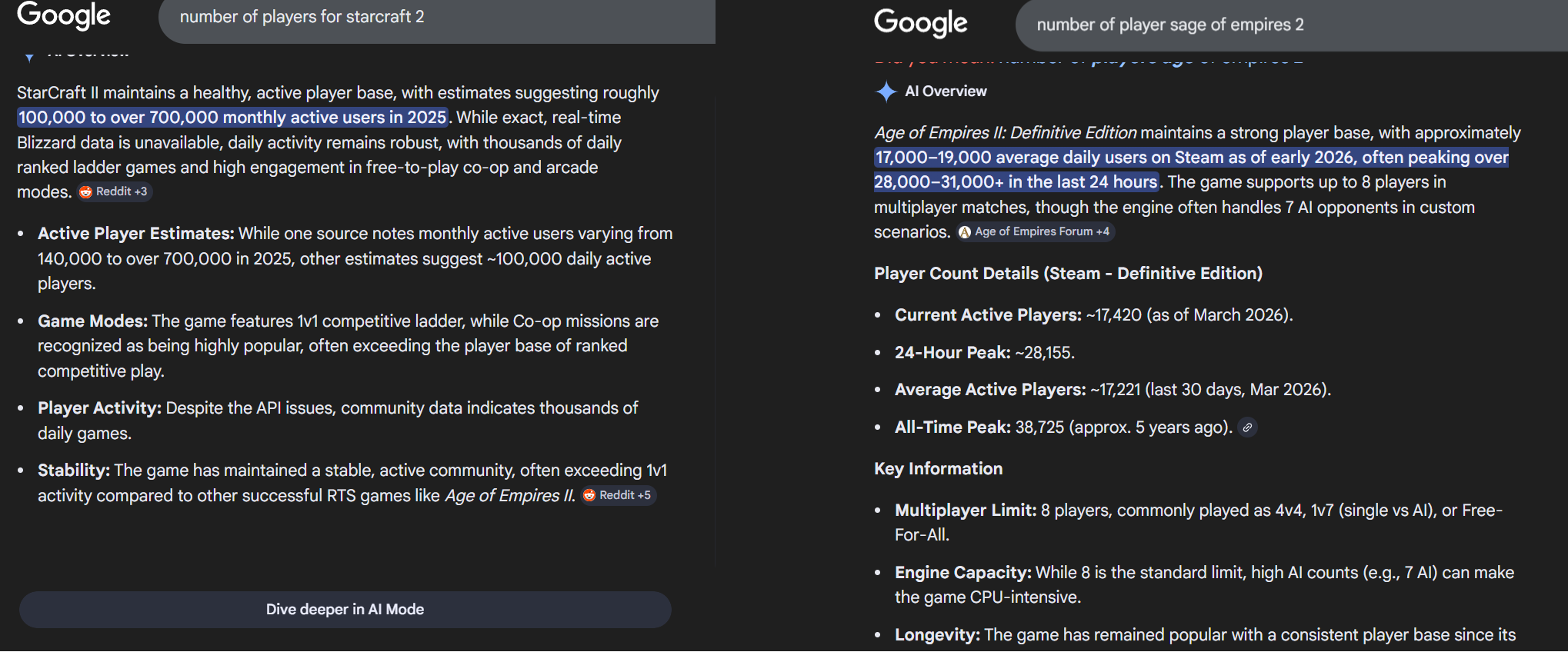The height and width of the screenshot is (652, 1568).
Task: Click the AI Overview sparkle icon
Action: tap(886, 91)
